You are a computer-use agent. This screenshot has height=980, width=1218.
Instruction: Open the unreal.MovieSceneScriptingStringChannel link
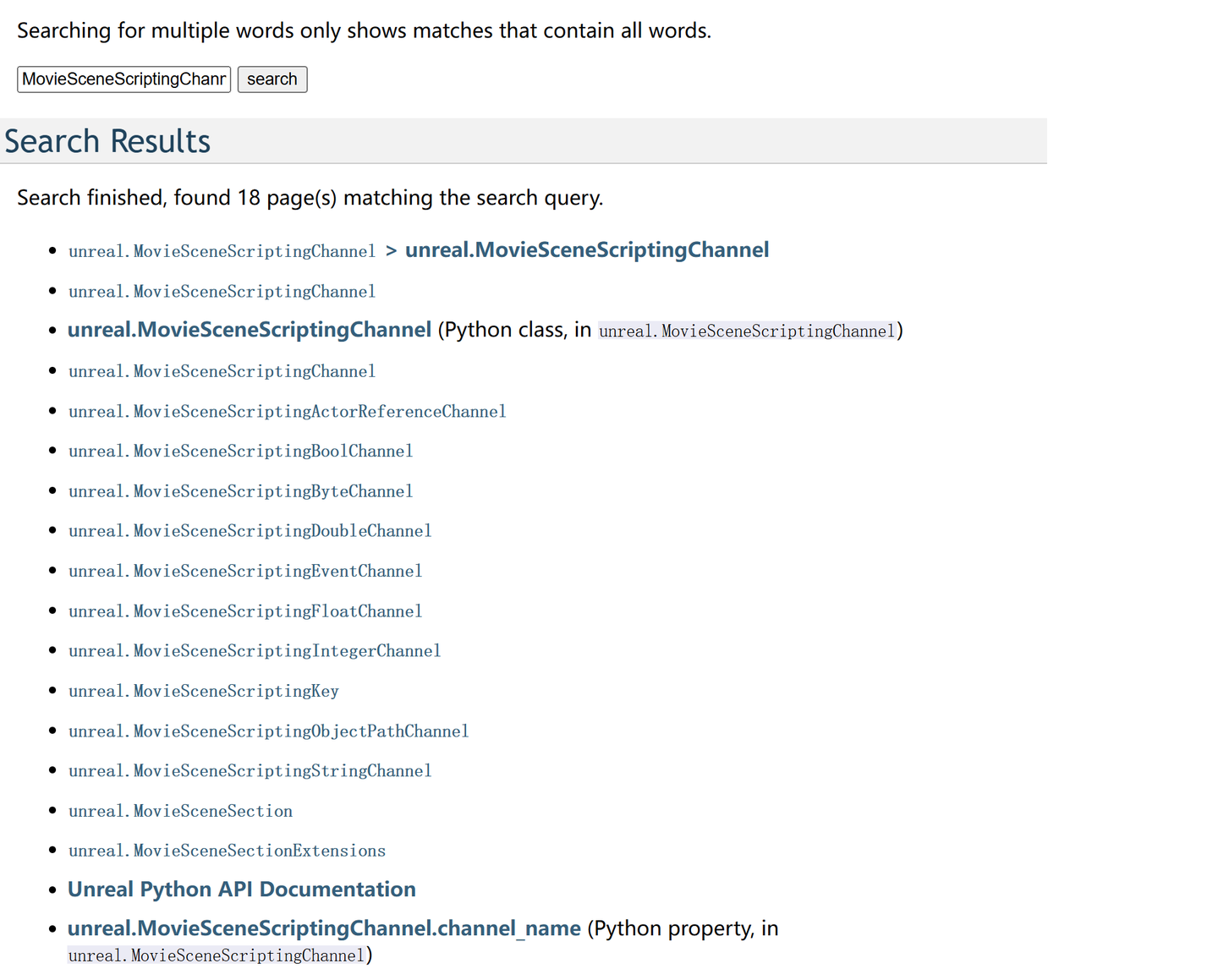[250, 771]
